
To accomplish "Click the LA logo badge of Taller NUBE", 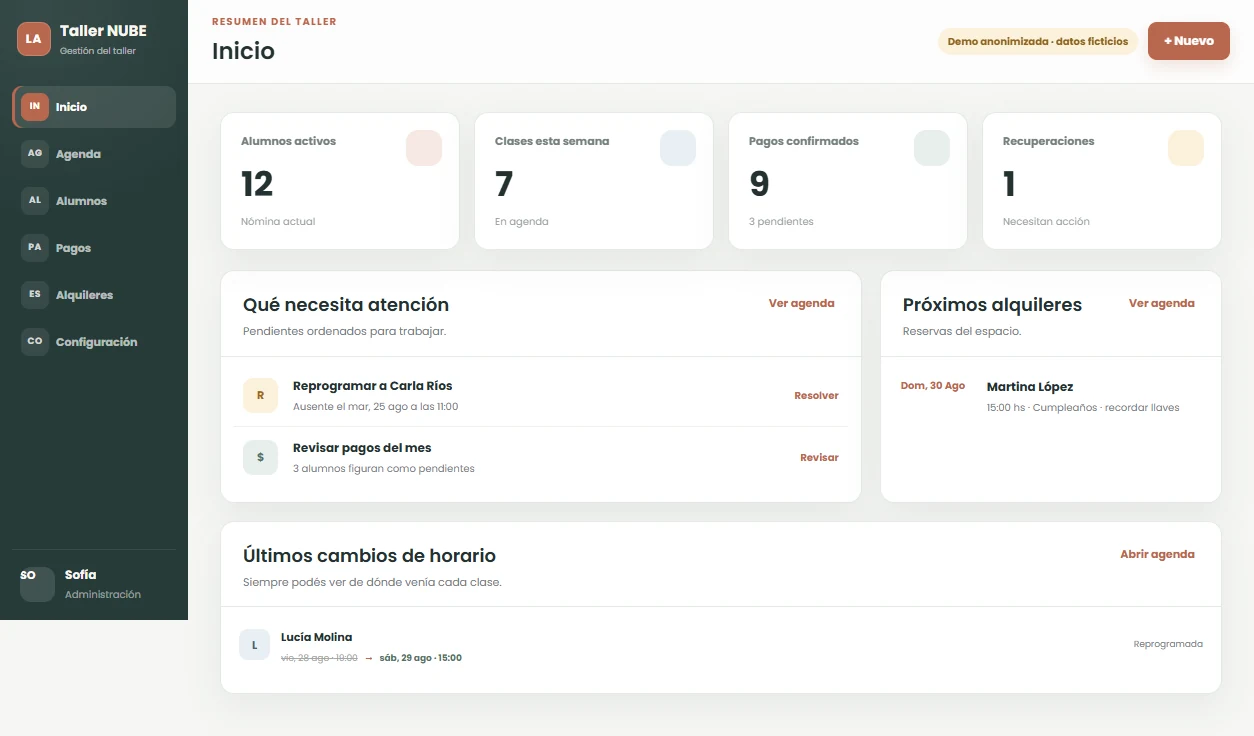I will (34, 39).
